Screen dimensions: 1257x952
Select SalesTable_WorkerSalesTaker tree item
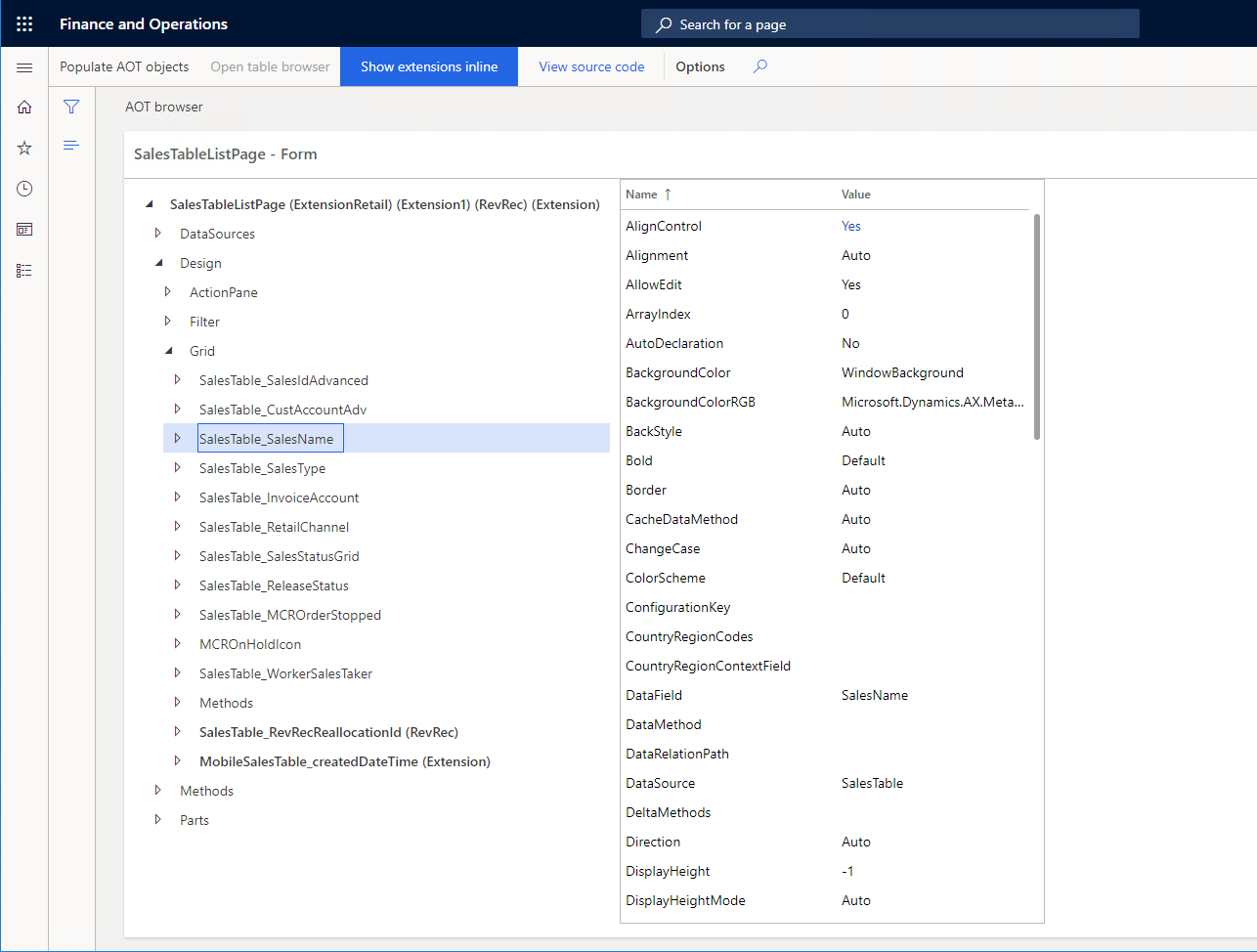pyautogui.click(x=285, y=673)
